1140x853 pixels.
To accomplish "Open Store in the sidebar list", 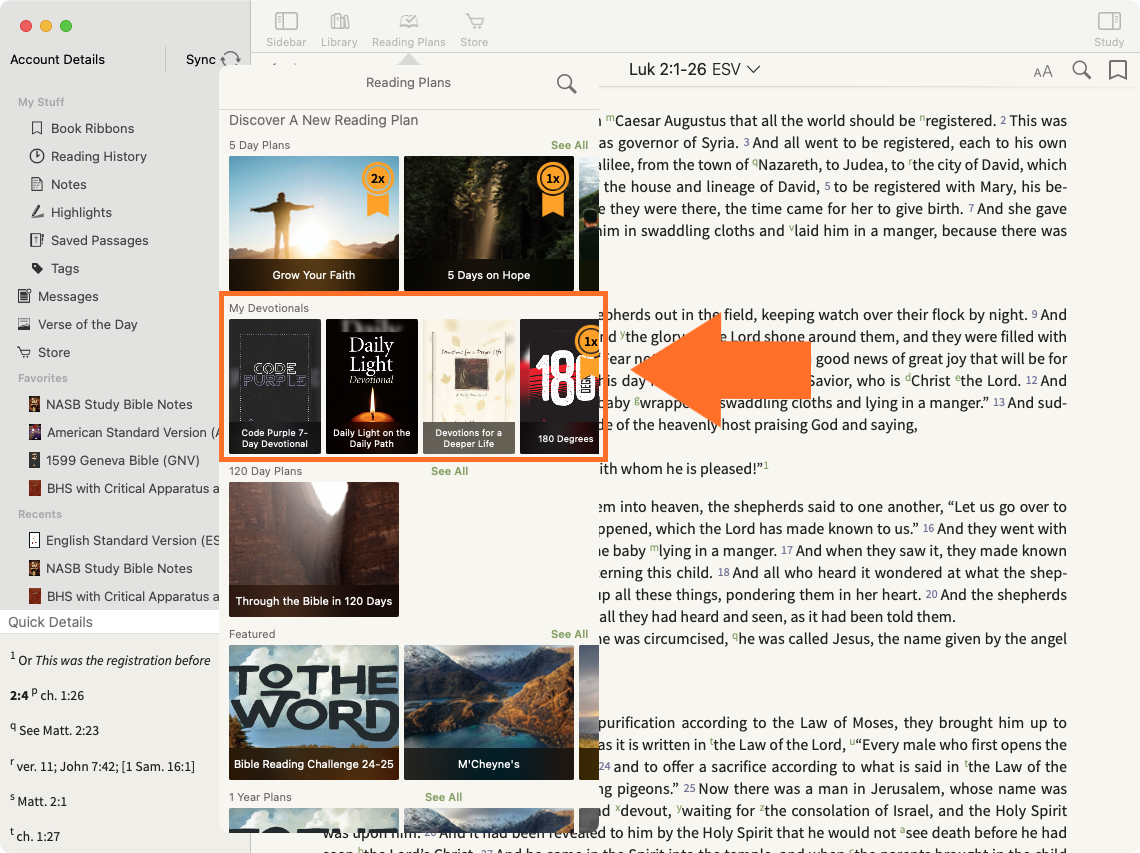I will tap(54, 353).
